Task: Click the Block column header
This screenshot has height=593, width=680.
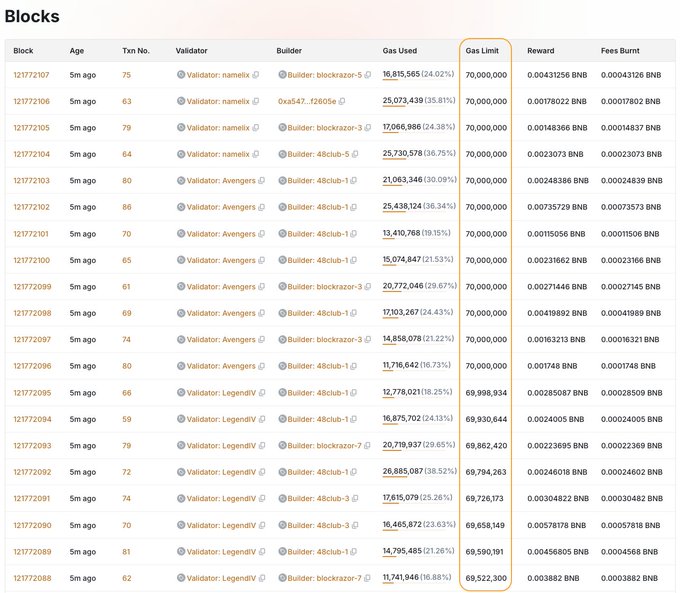Action: [x=23, y=51]
